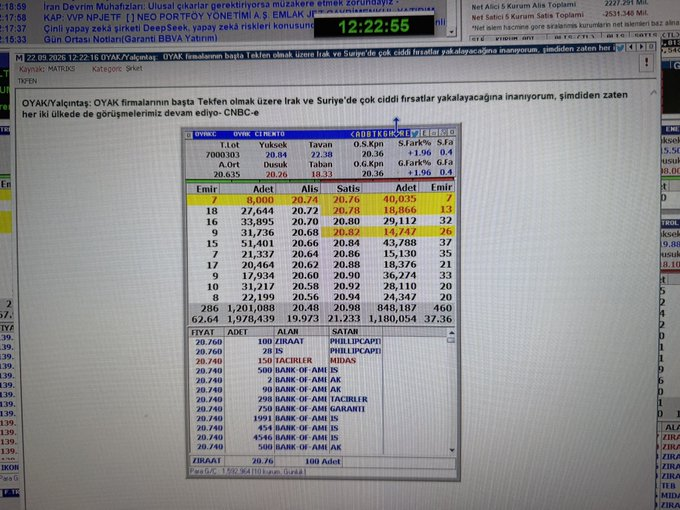Click the Yuksek value 20.84
The width and height of the screenshot is (680, 510).
pos(276,155)
